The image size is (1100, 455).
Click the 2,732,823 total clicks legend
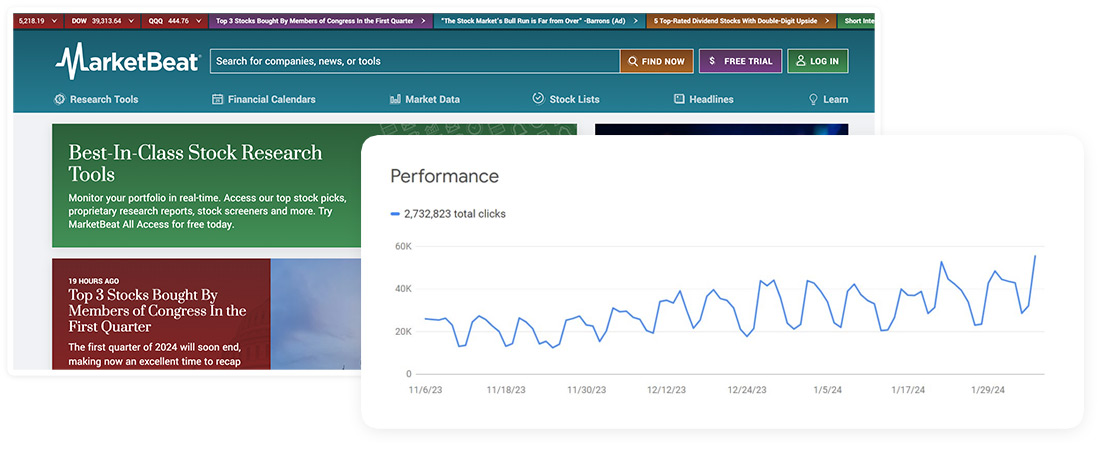tap(448, 214)
